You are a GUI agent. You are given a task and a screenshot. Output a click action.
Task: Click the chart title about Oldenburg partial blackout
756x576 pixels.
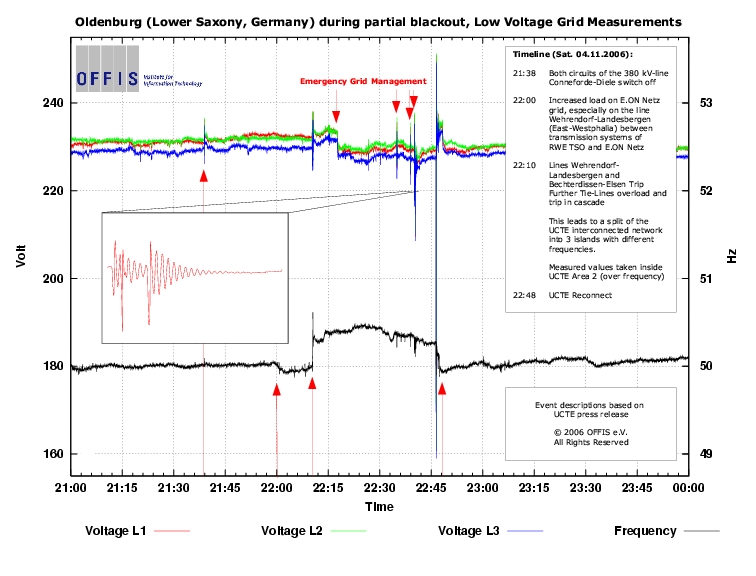click(378, 20)
